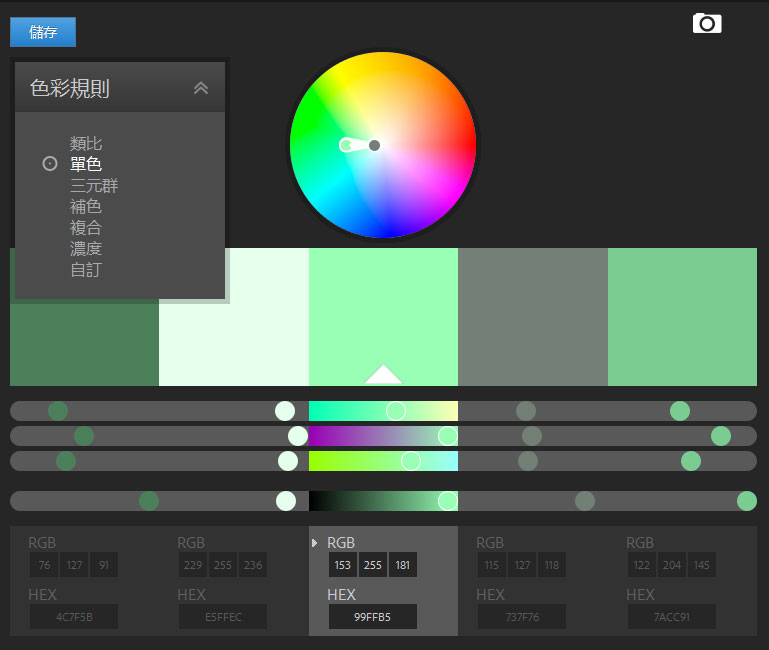This screenshot has height=650, width=769.
Task: Click the HEX field showing 4C7F5B
Action: click(74, 617)
